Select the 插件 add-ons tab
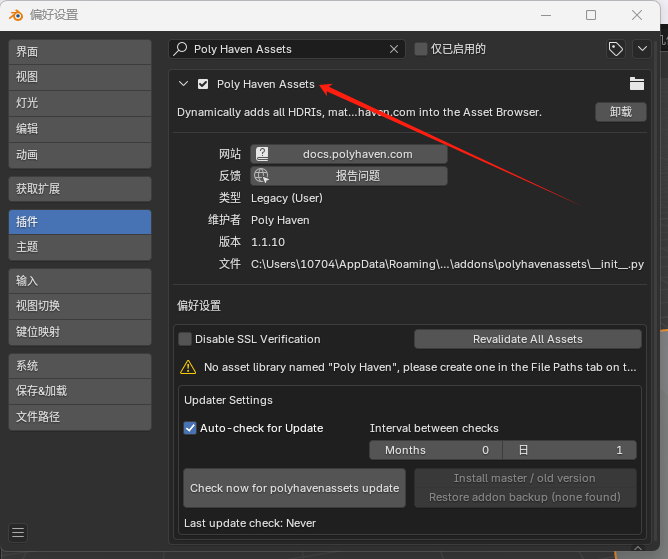Viewport: 668px width, 559px height. tap(80, 222)
